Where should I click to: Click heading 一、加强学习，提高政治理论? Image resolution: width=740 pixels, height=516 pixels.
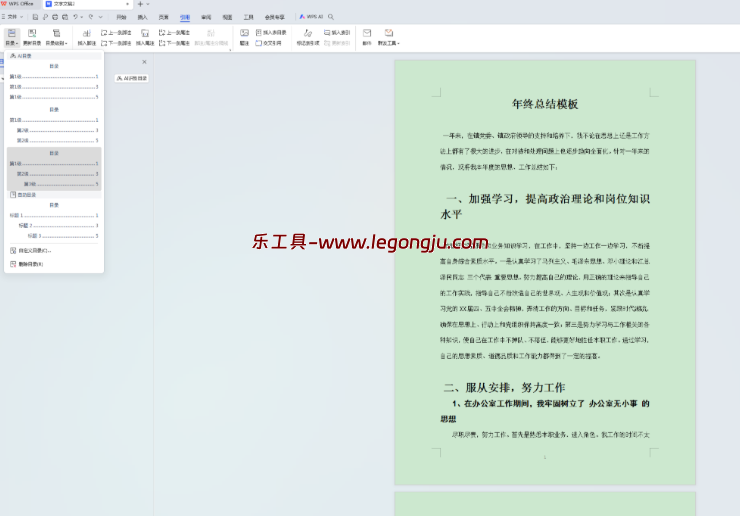pos(545,206)
